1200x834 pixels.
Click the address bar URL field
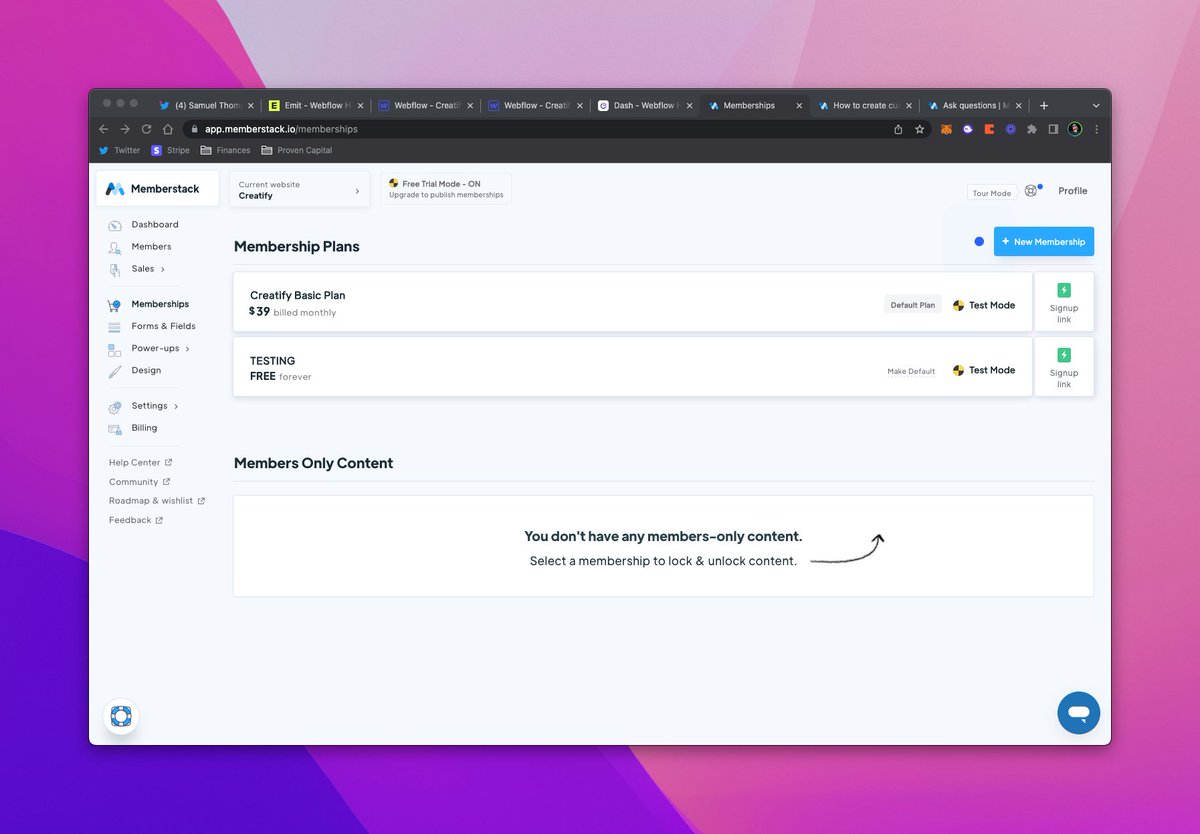coord(540,129)
